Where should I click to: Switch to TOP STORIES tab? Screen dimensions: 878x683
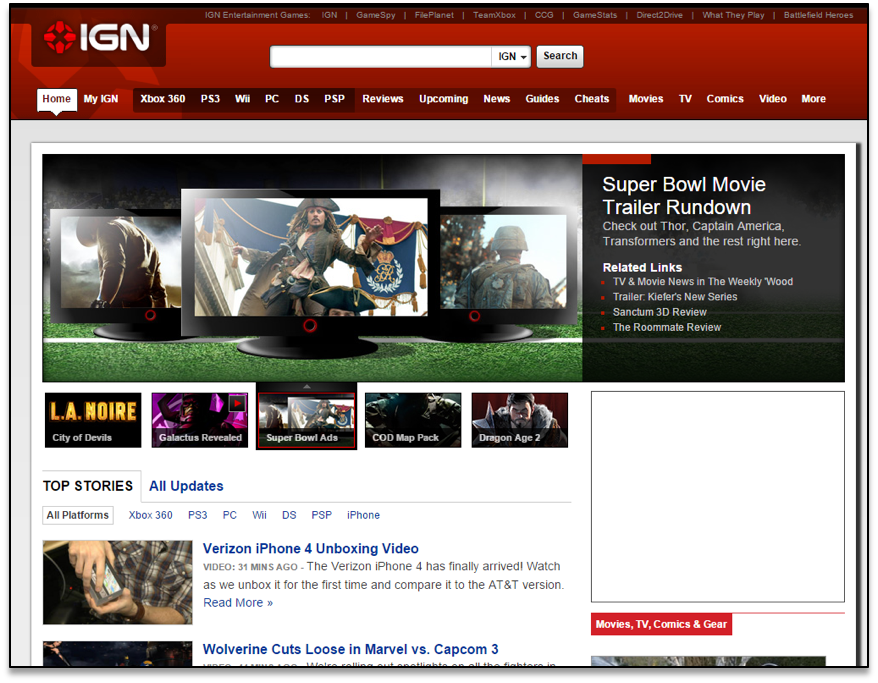tap(88, 486)
